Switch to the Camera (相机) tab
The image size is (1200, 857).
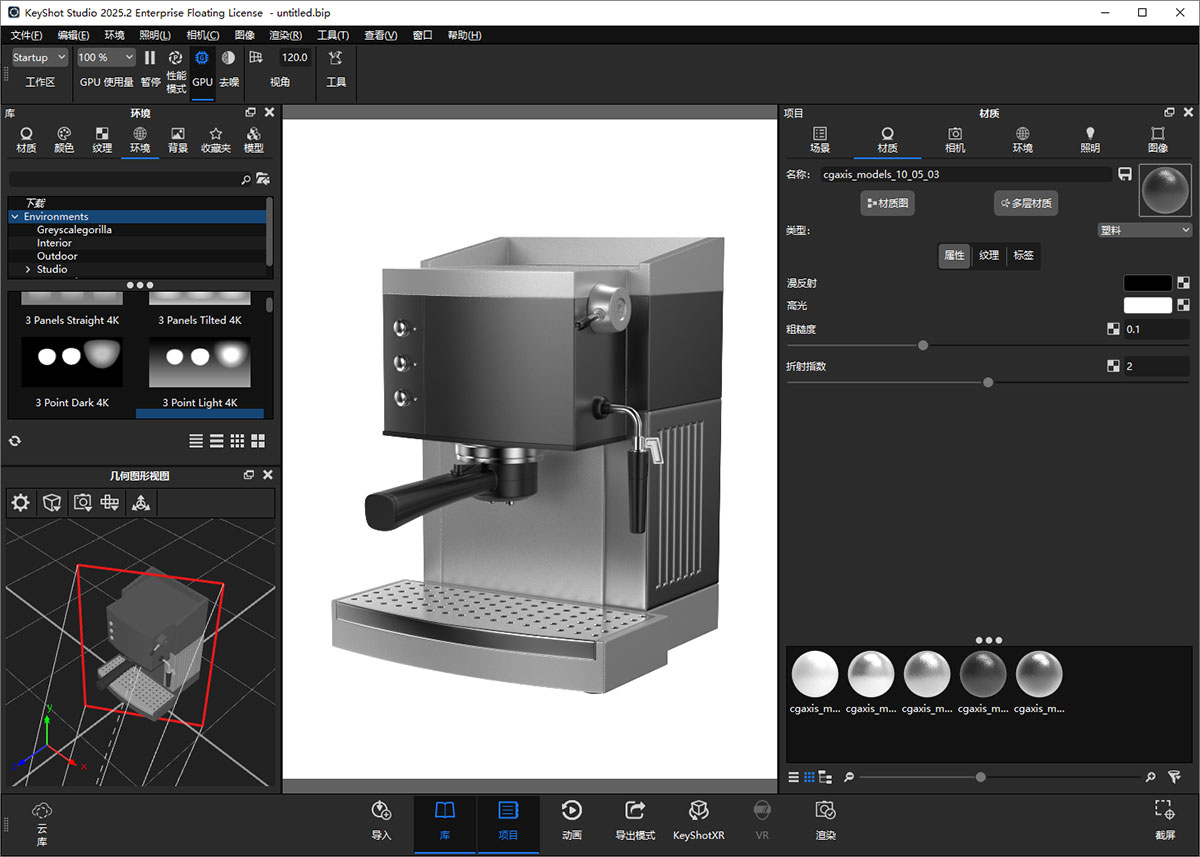955,140
